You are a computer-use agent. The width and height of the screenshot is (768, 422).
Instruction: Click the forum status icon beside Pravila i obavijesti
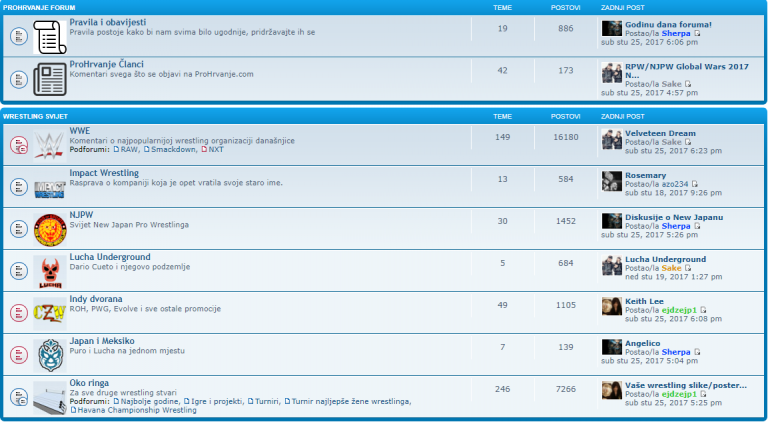(19, 36)
